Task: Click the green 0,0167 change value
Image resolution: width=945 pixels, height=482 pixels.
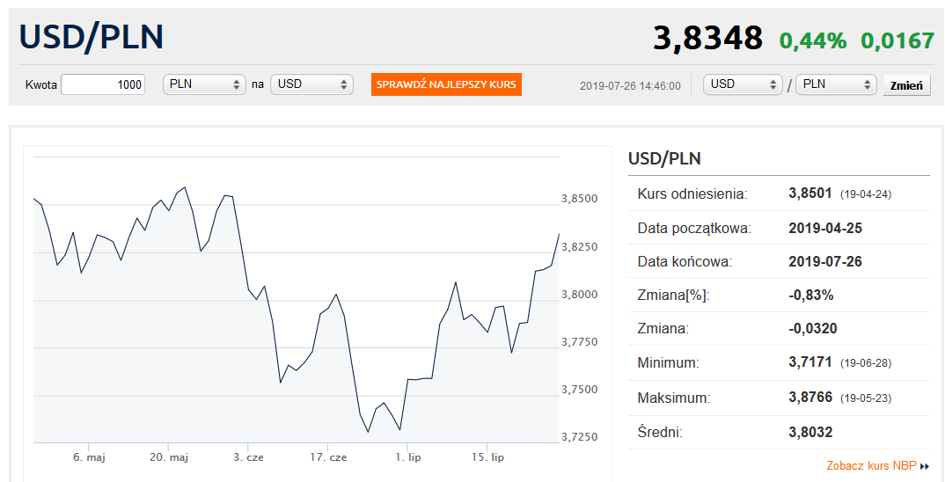Action: click(x=897, y=40)
